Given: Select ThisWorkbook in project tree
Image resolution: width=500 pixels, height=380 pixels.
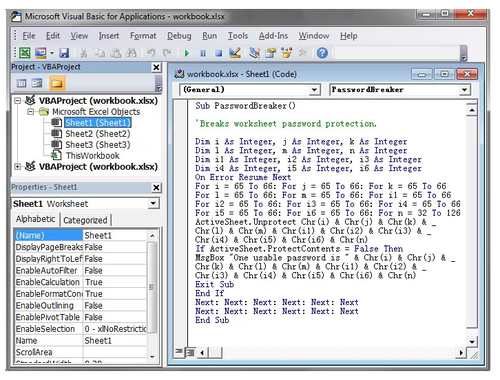Looking at the screenshot, I should (92, 156).
